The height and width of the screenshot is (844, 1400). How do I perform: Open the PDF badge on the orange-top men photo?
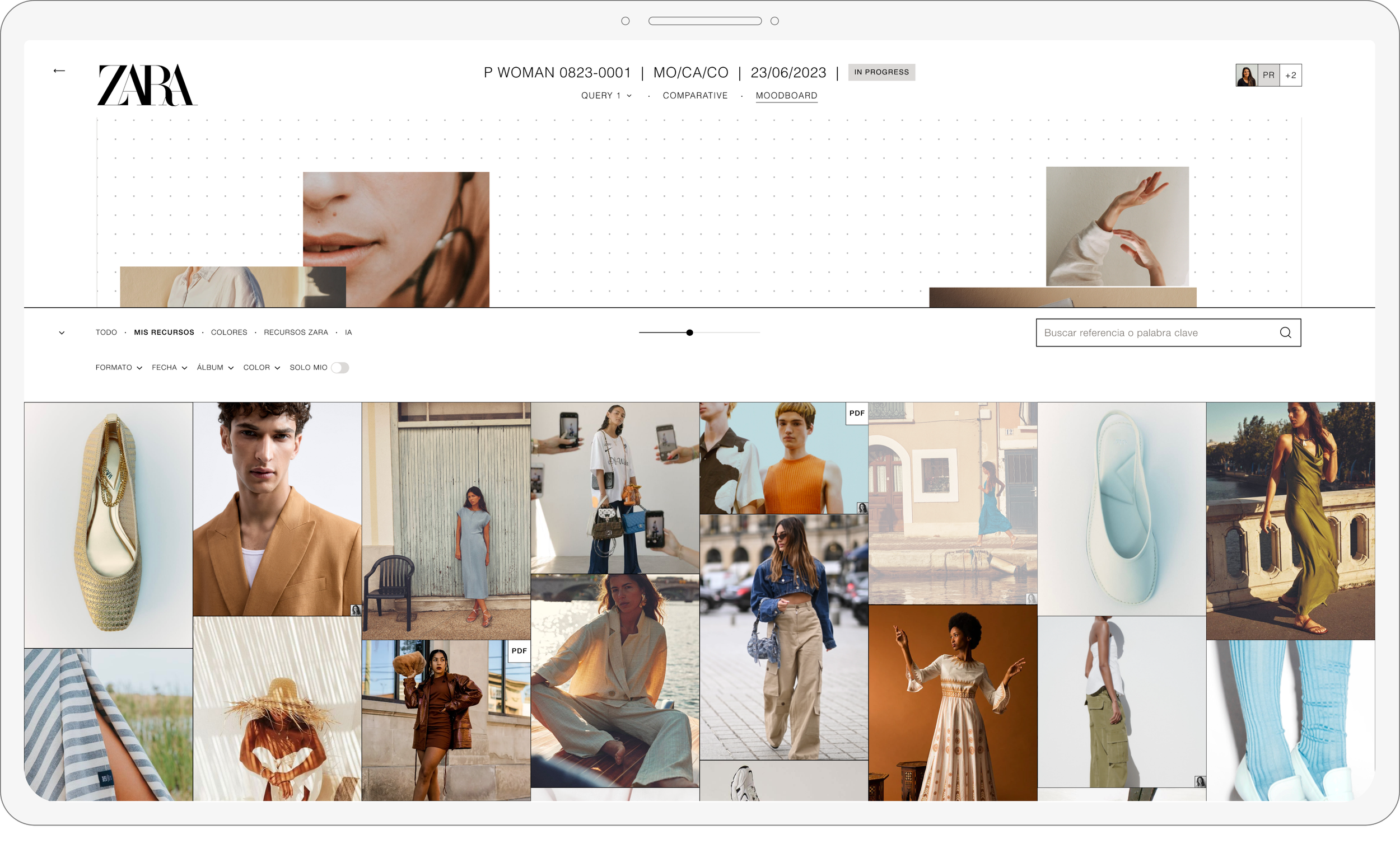[x=857, y=413]
